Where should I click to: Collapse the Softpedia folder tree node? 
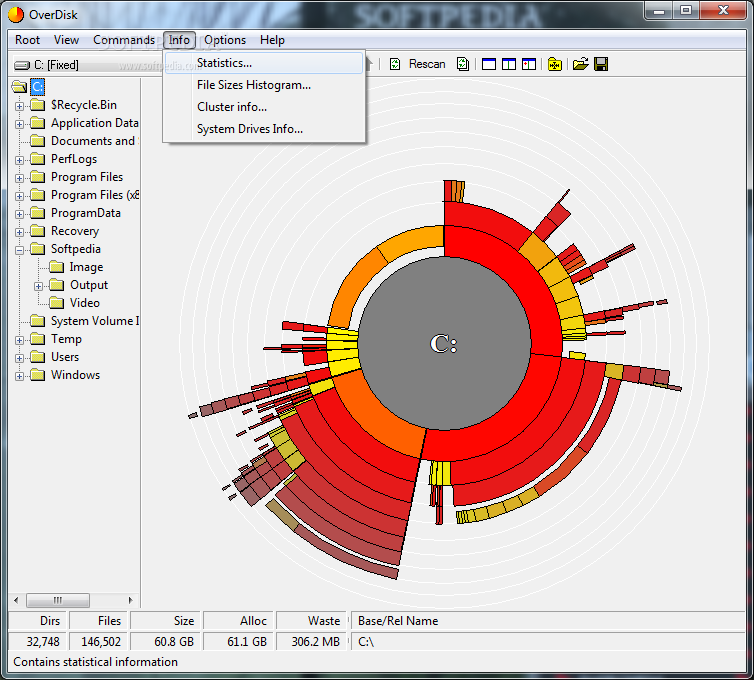20,249
